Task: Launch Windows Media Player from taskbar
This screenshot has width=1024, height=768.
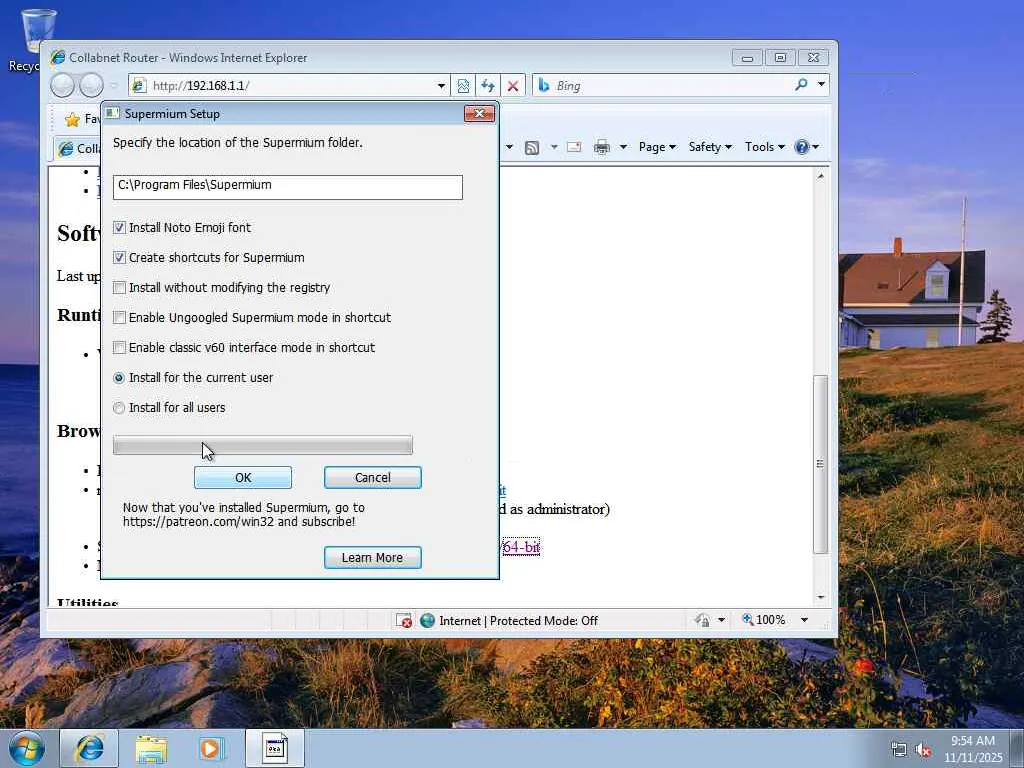Action: point(212,748)
